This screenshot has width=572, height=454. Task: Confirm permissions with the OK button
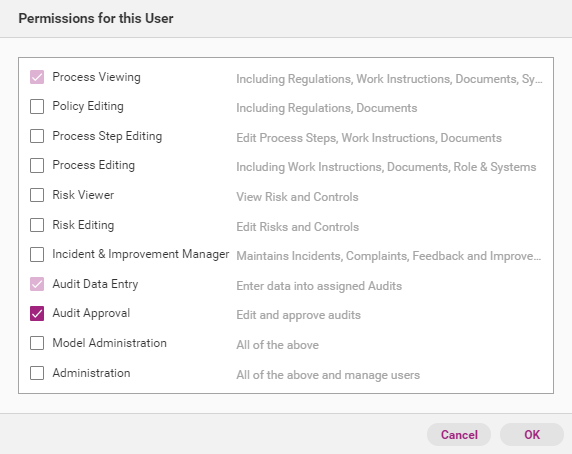(532, 434)
